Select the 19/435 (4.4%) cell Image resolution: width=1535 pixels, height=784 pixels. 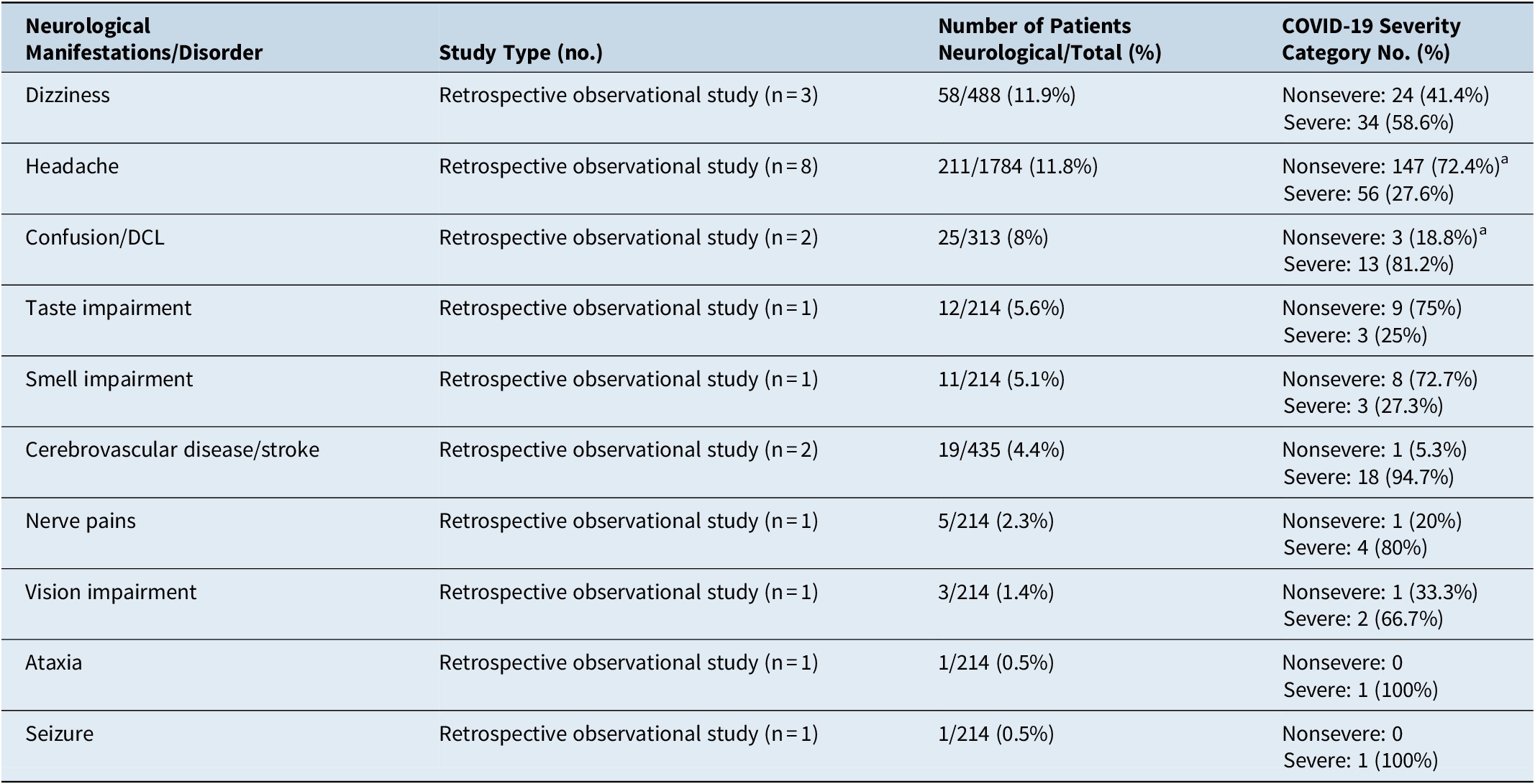click(x=1001, y=450)
